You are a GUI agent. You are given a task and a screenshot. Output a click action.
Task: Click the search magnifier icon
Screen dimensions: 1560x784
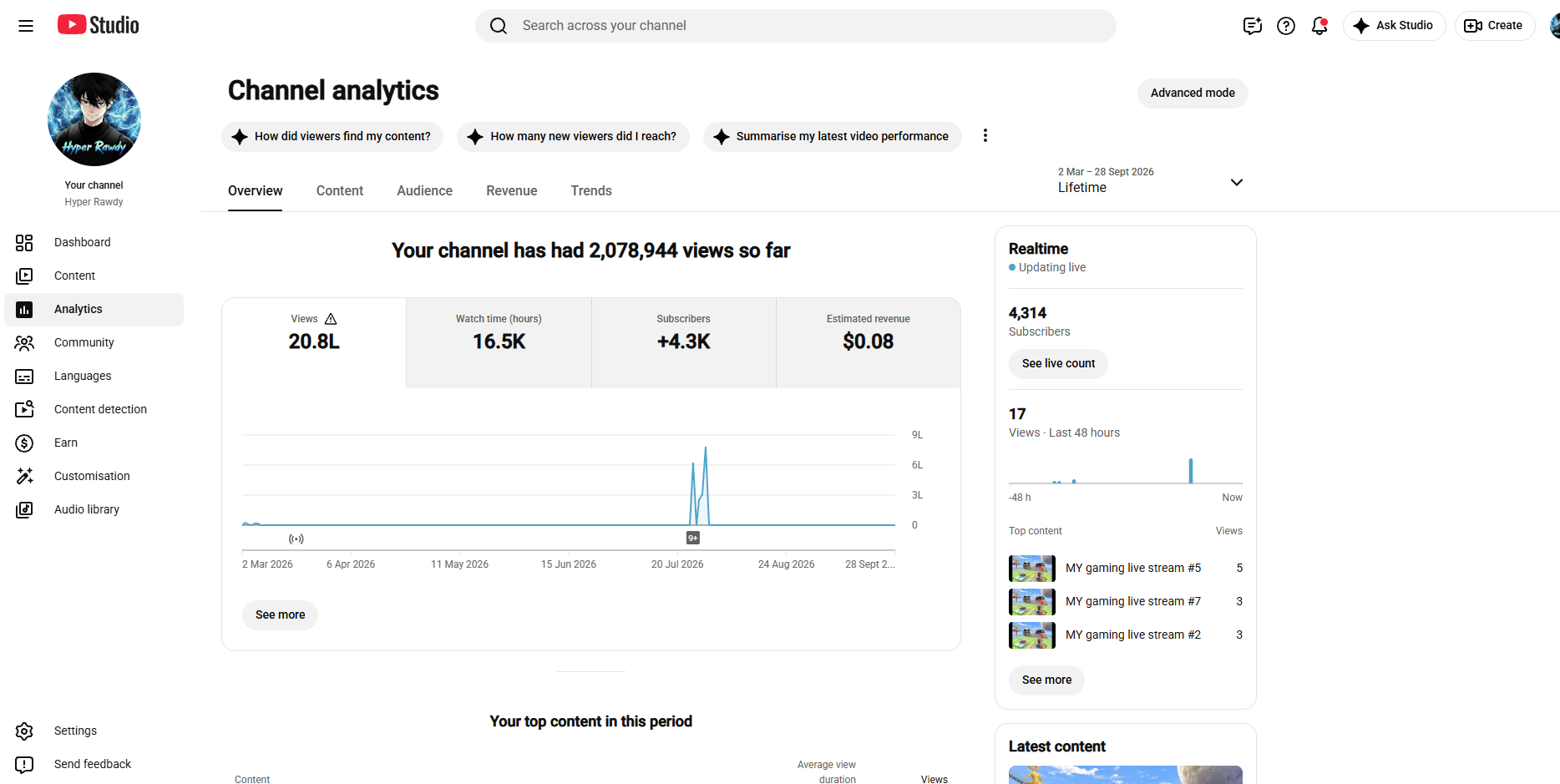pyautogui.click(x=499, y=26)
